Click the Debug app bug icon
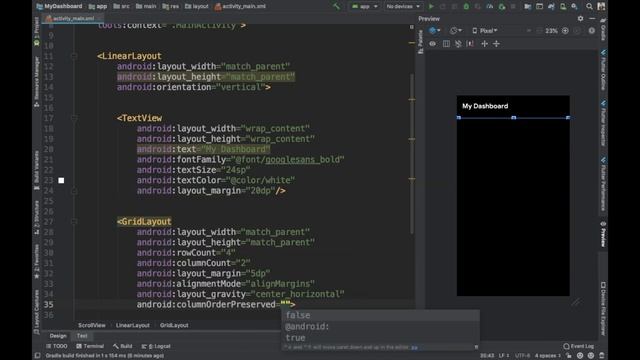 coord(466,7)
